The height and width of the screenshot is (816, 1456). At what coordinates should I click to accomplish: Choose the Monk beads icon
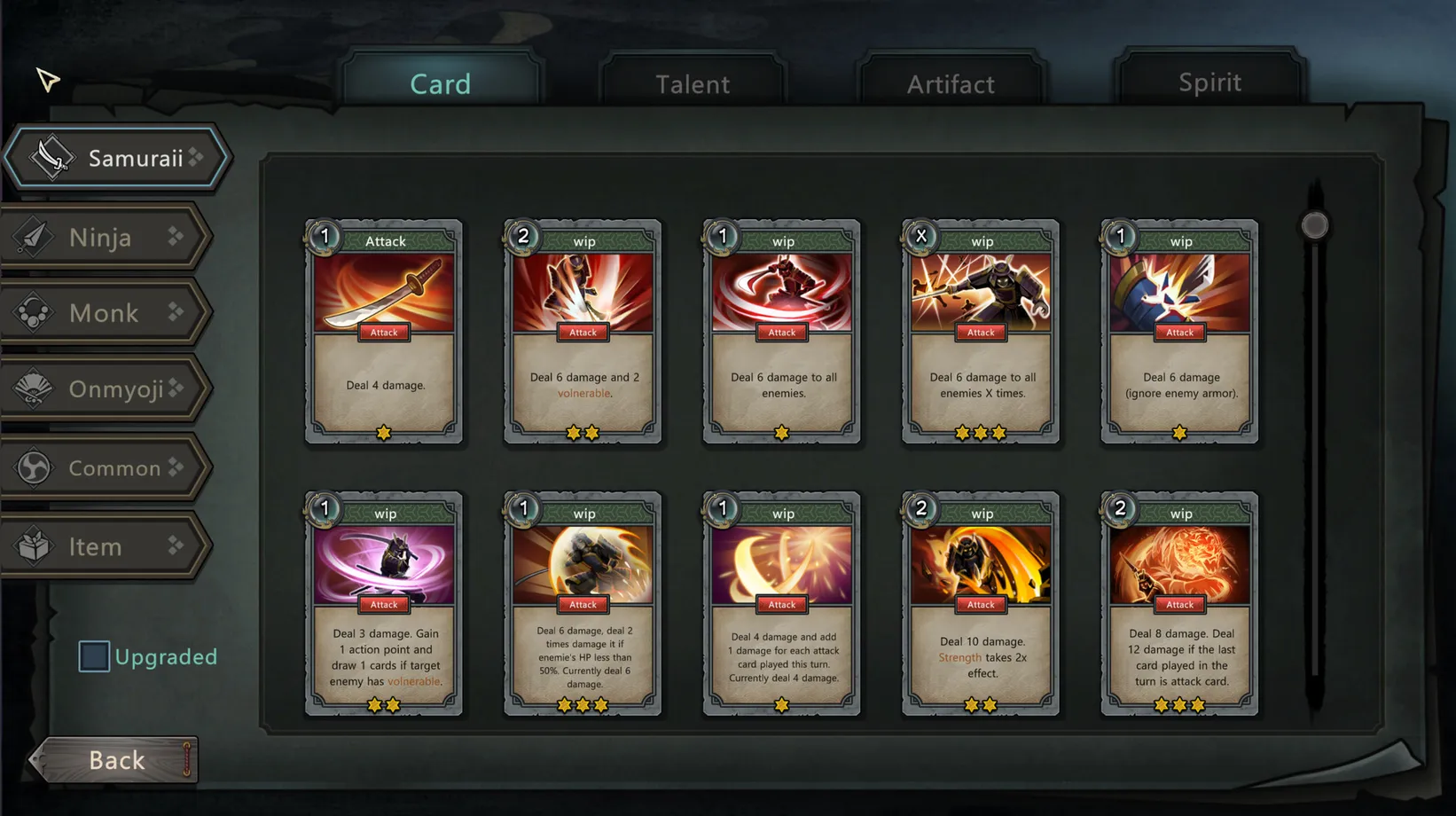(34, 313)
